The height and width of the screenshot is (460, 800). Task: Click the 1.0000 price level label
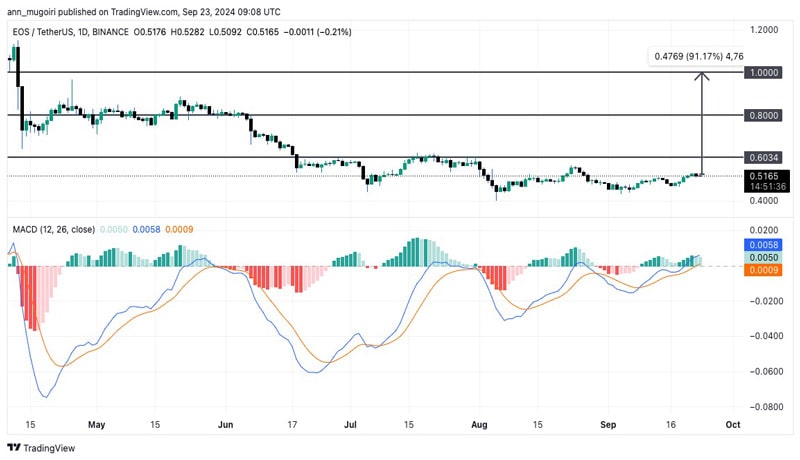(x=763, y=72)
